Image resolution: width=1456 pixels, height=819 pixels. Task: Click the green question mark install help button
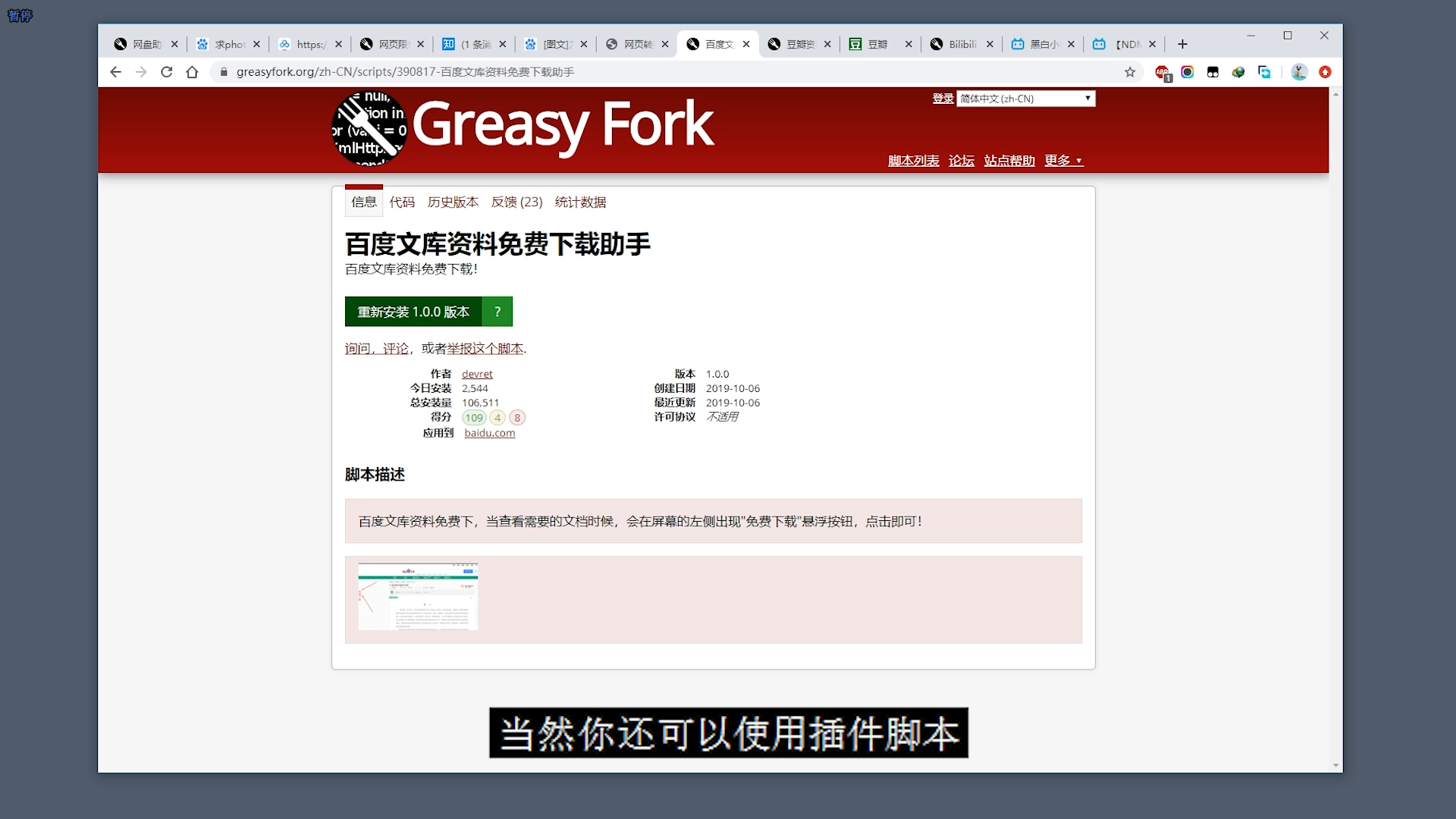[x=497, y=312]
